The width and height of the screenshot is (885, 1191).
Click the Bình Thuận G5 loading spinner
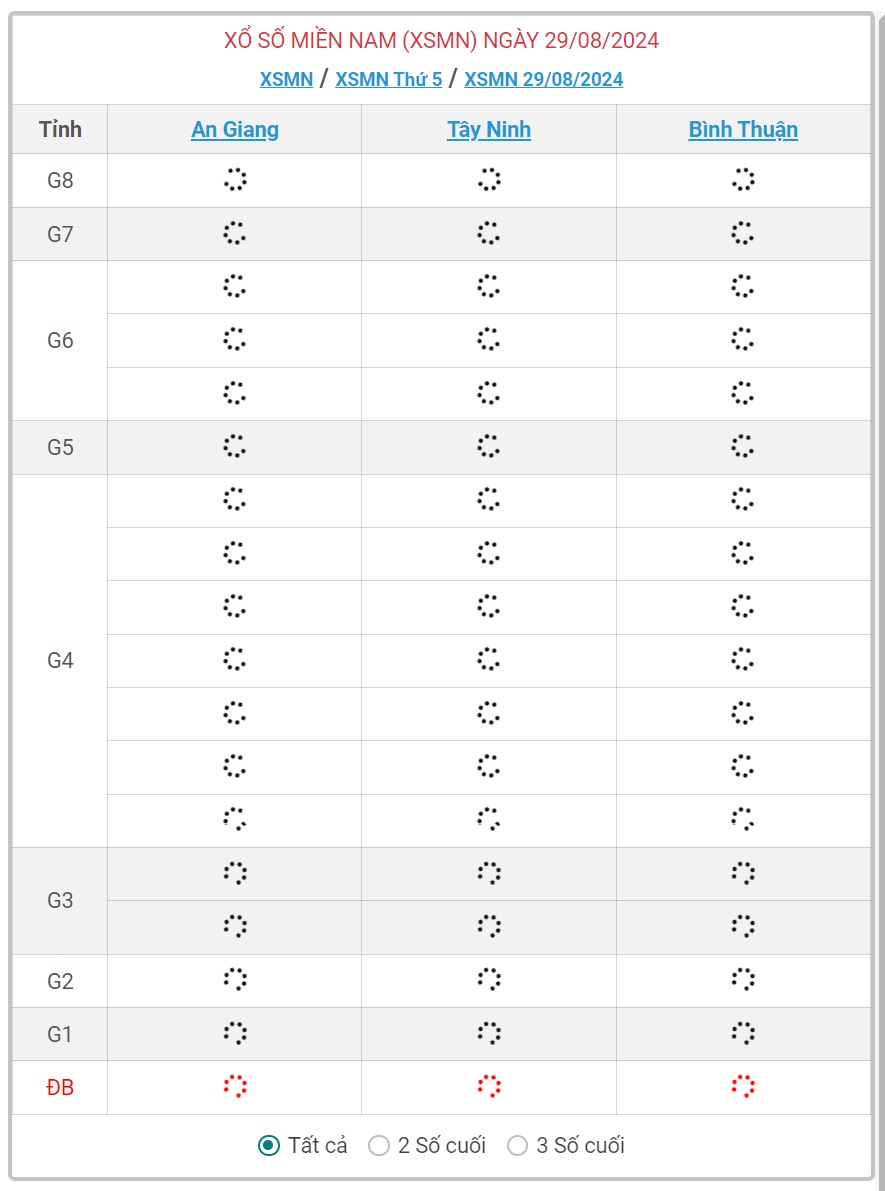[x=743, y=447]
